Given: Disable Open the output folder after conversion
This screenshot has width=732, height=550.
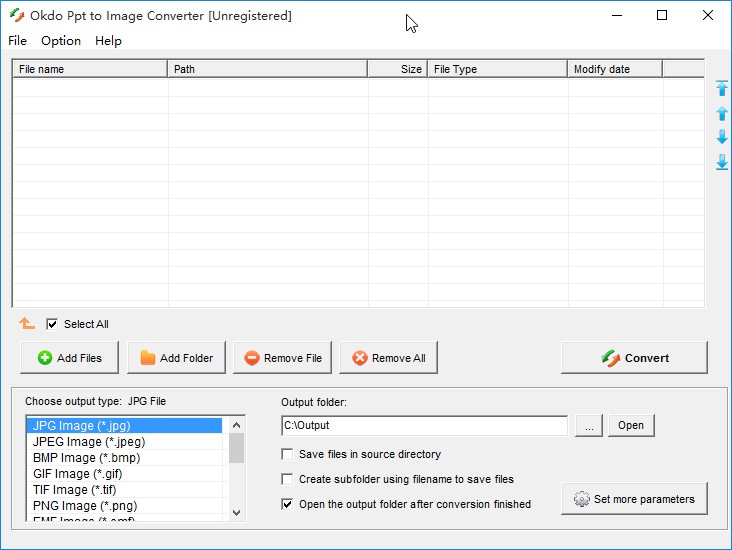Looking at the screenshot, I should click(287, 504).
